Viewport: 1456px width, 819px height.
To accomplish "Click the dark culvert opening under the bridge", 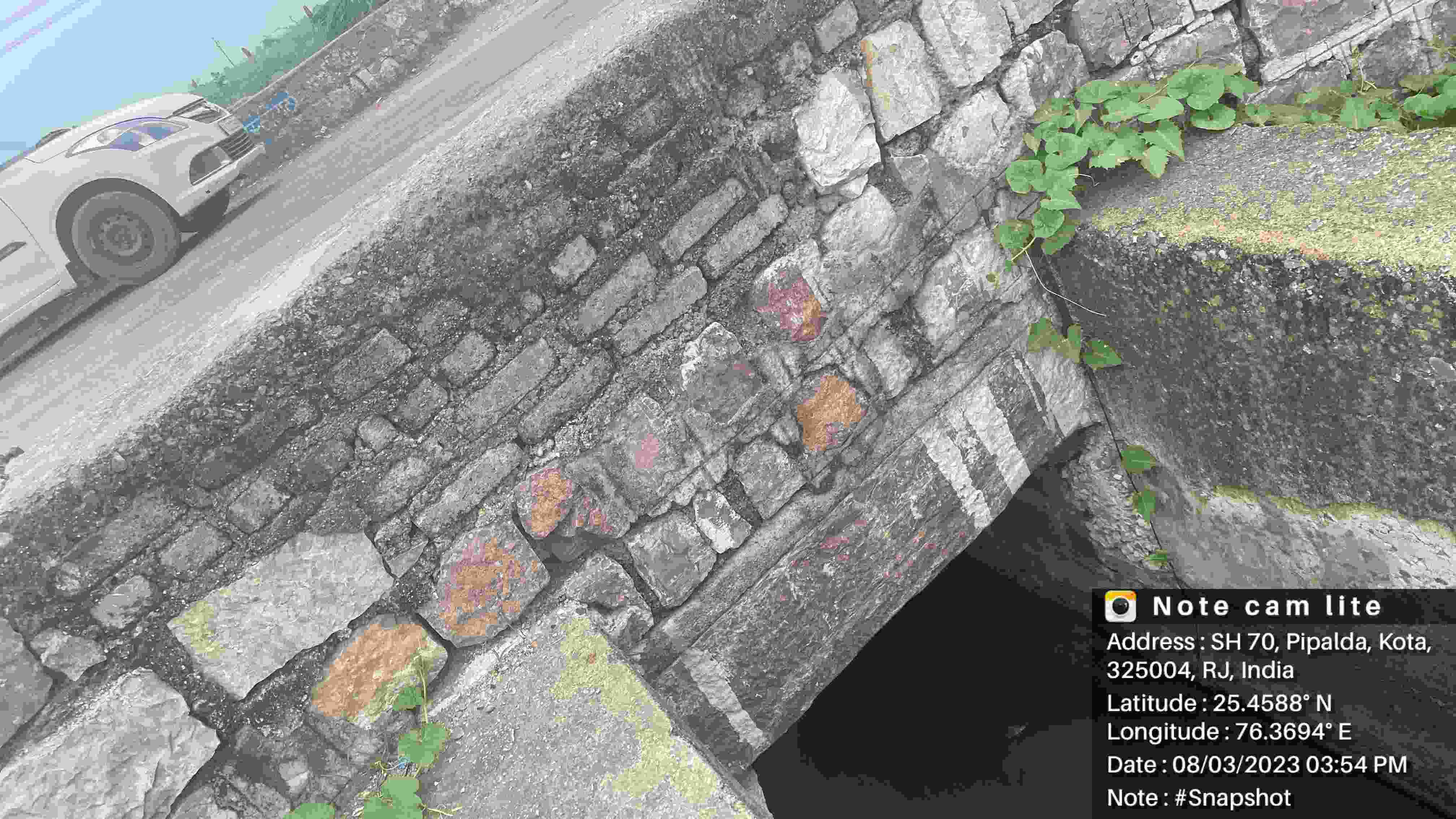I will [x=933, y=678].
